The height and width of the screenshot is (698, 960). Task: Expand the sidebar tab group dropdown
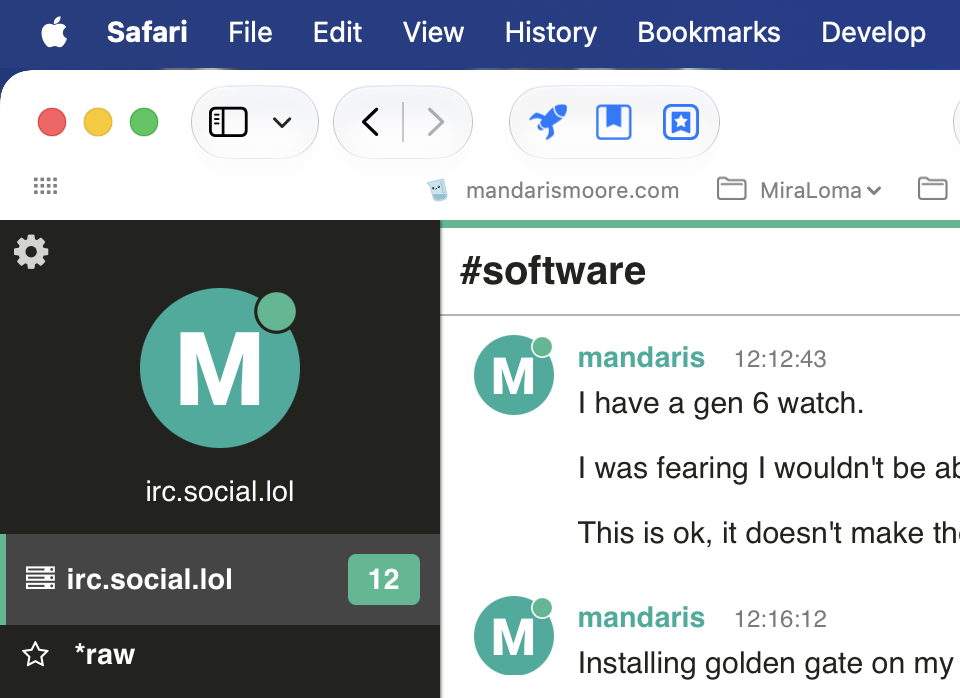[282, 122]
